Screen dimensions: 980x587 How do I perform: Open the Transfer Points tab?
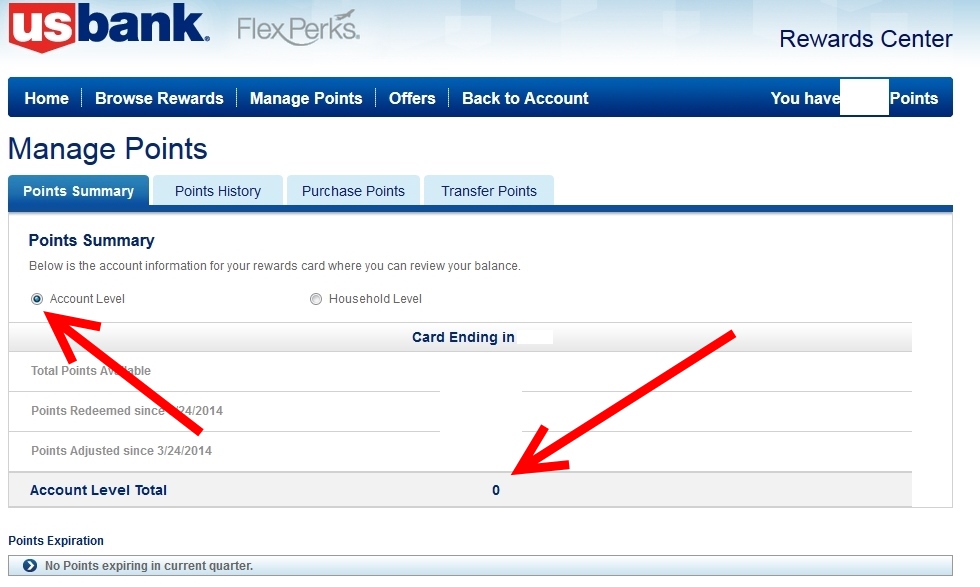[489, 191]
